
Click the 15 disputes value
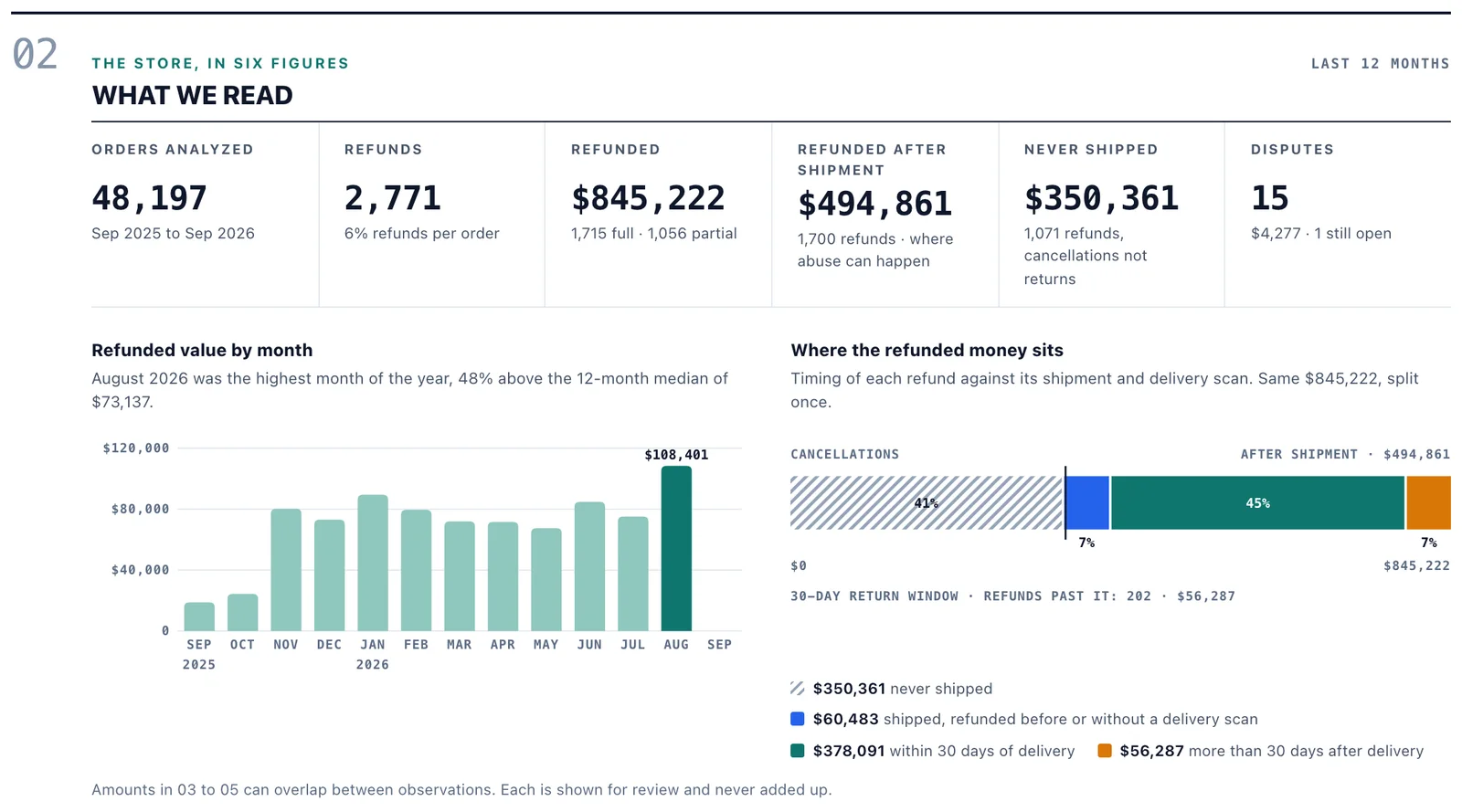[x=1269, y=197]
